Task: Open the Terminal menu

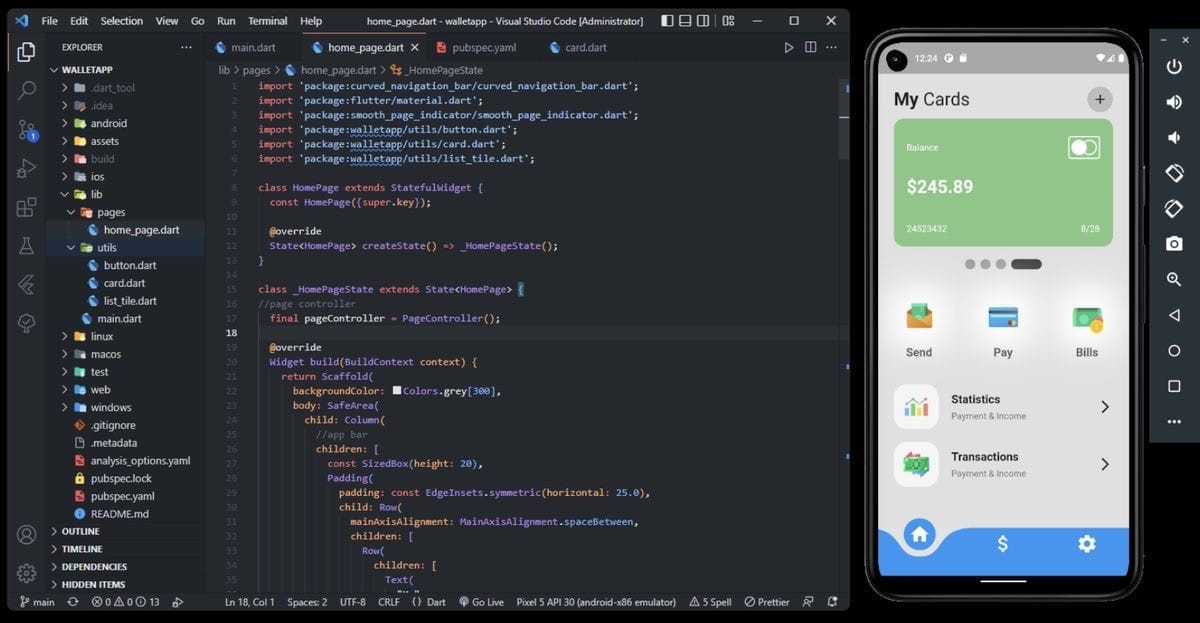Action: click(x=266, y=20)
